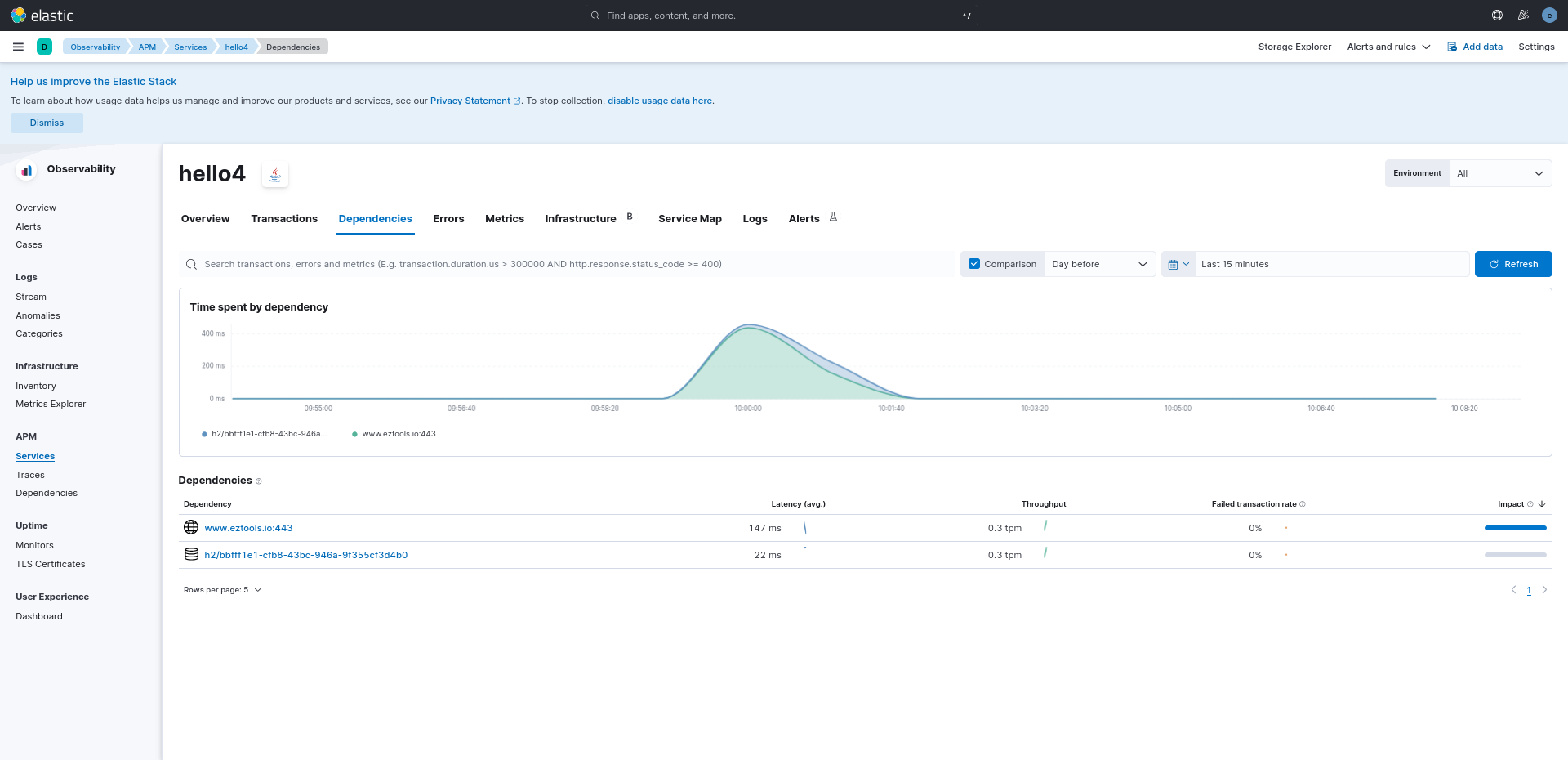Open the date quick menu calendar icon
1568x760 pixels.
[1178, 264]
